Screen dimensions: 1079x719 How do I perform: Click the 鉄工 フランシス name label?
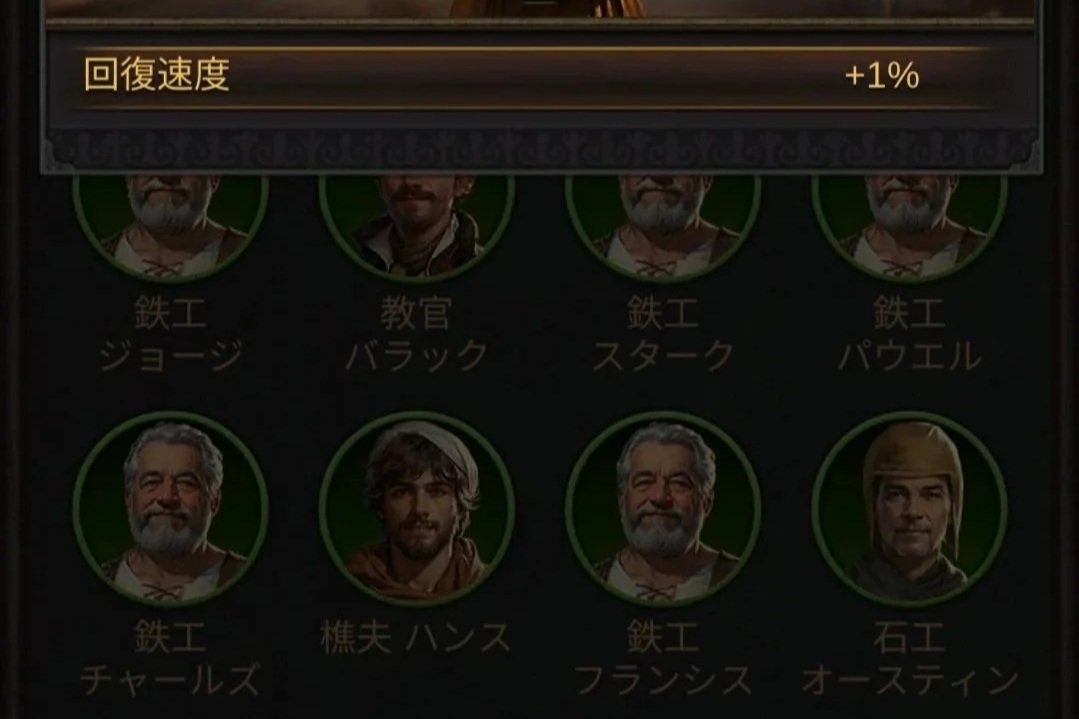[663, 658]
